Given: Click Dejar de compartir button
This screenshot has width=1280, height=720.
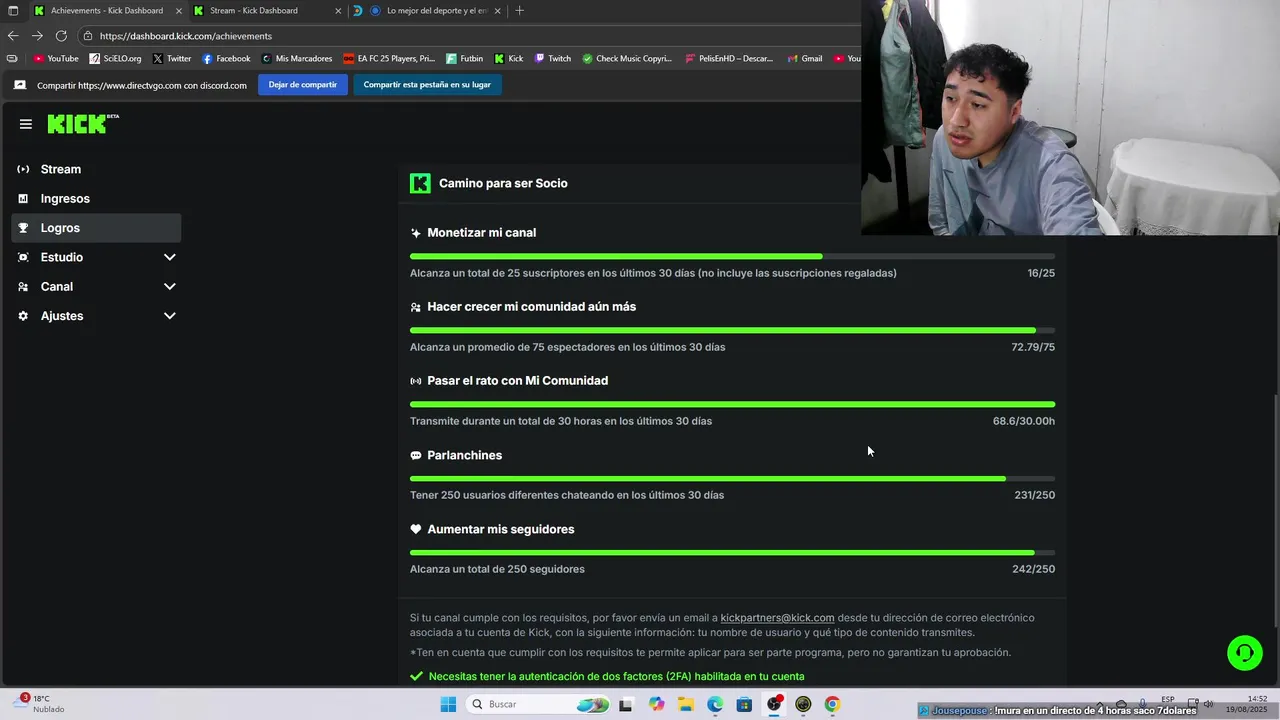Looking at the screenshot, I should click(303, 85).
